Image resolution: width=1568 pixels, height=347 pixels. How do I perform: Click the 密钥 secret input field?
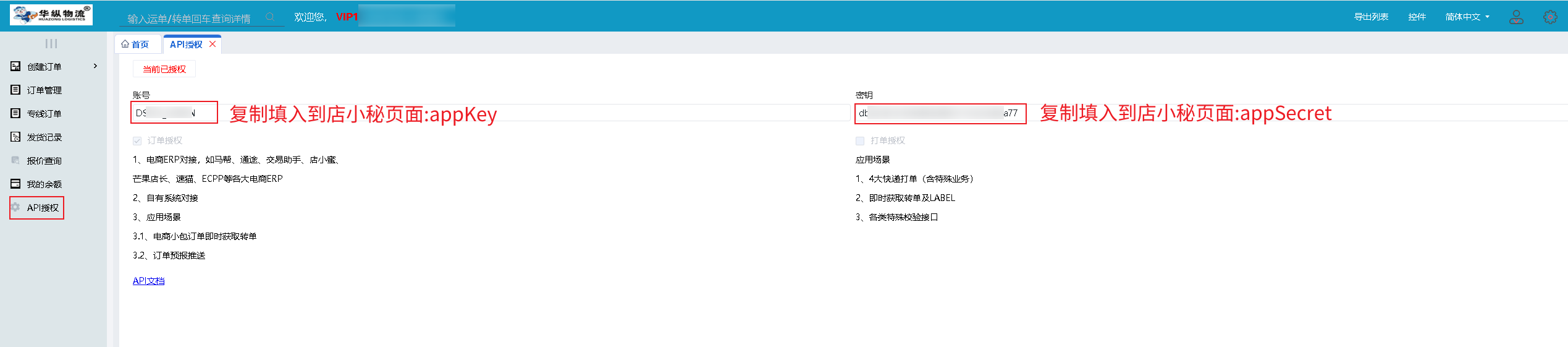click(939, 113)
